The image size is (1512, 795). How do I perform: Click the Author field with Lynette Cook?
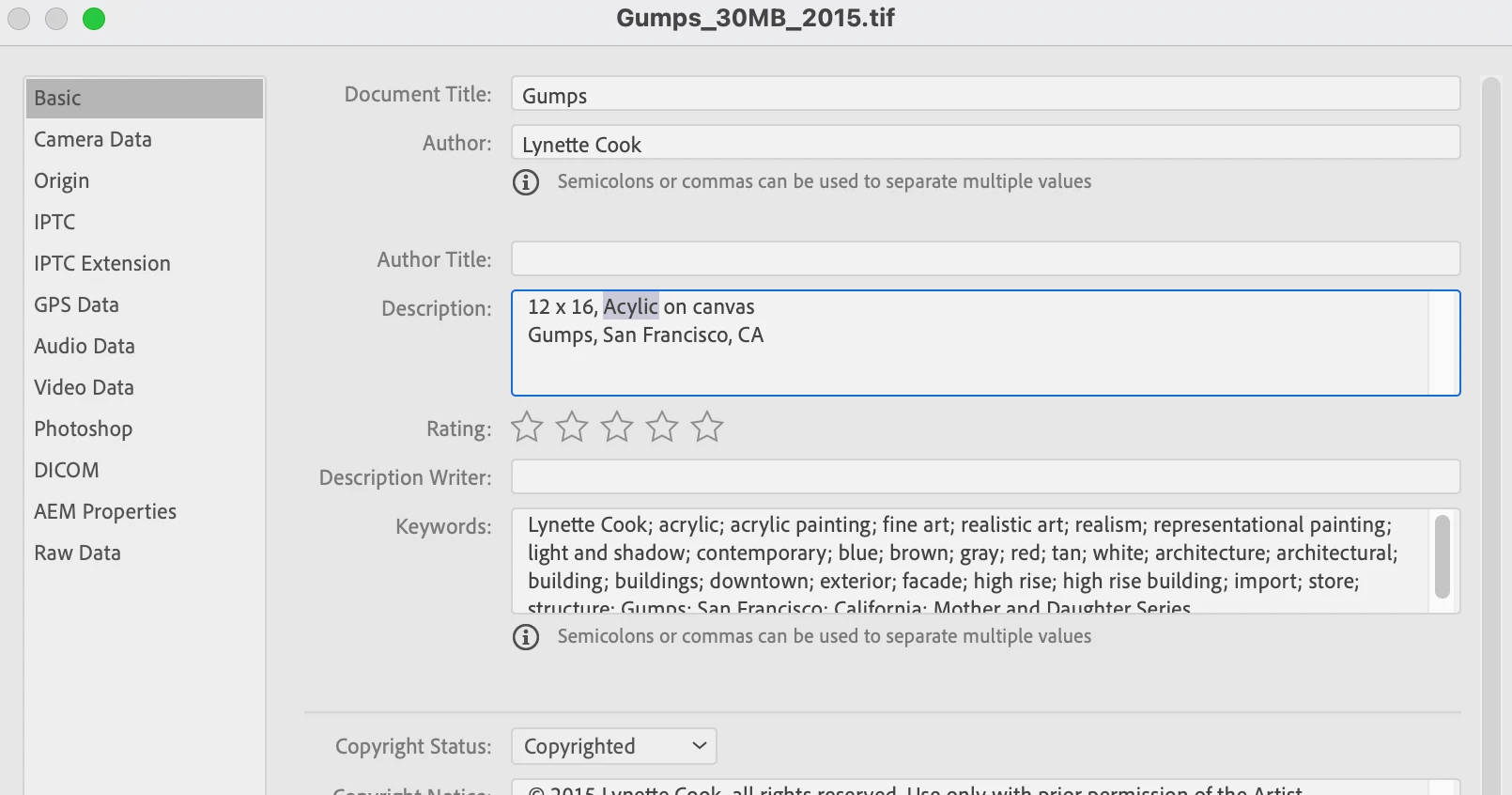pos(985,143)
